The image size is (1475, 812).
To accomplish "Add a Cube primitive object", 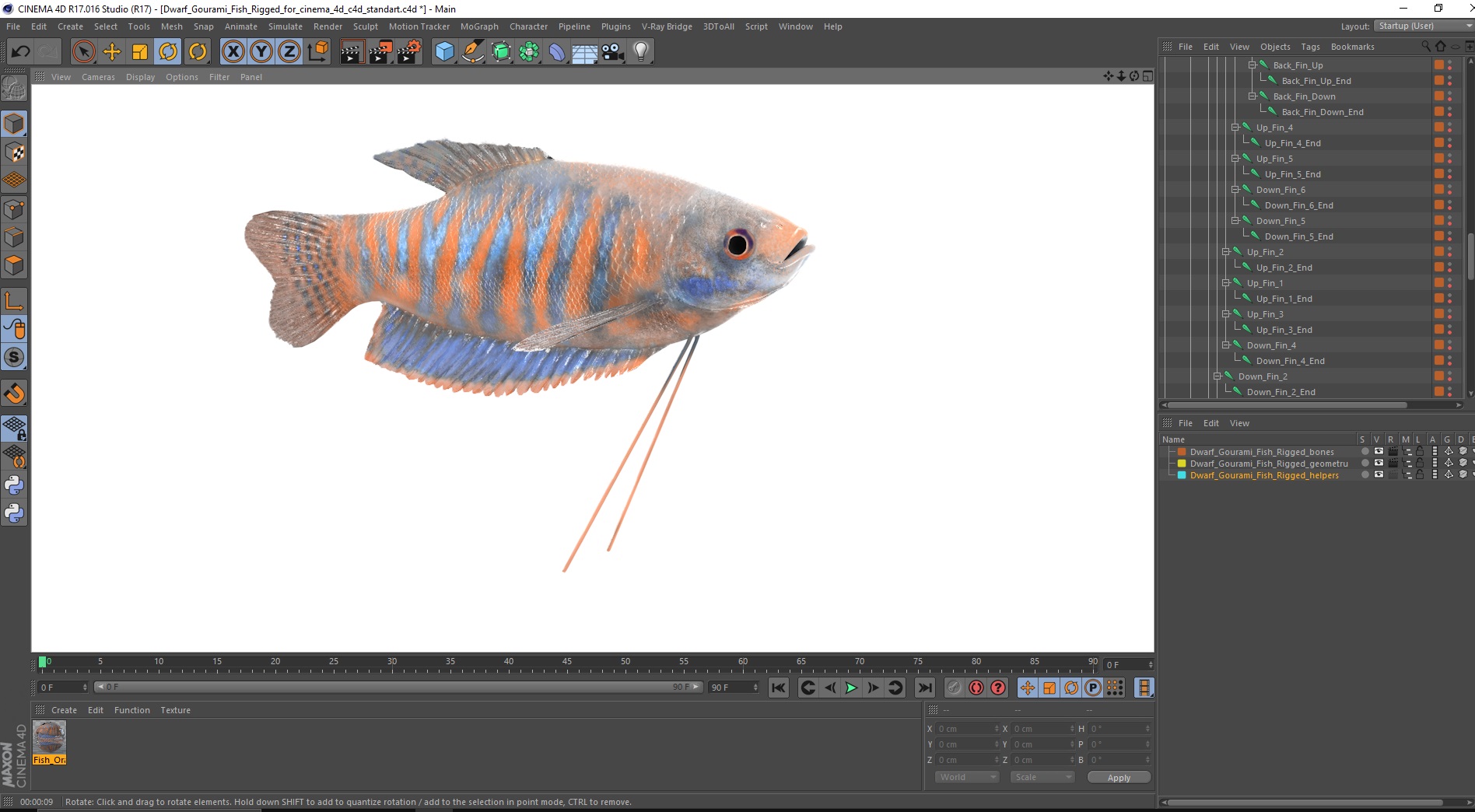I will (x=444, y=52).
